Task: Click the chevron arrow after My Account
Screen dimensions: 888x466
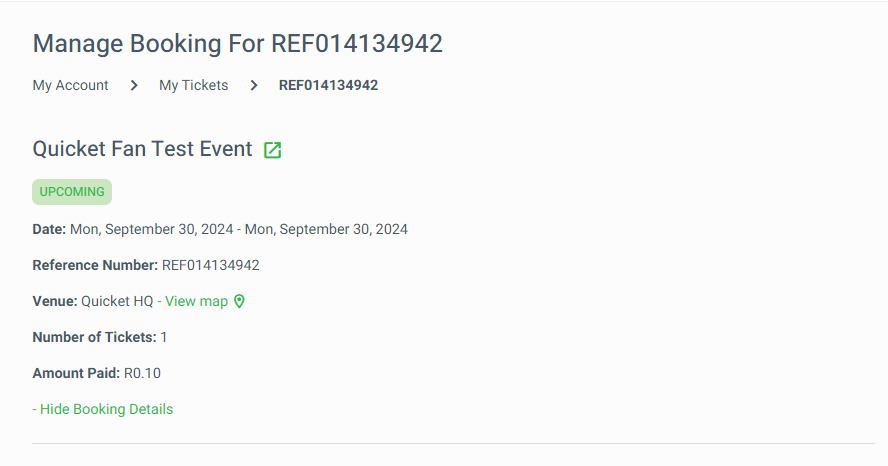Action: tap(134, 85)
